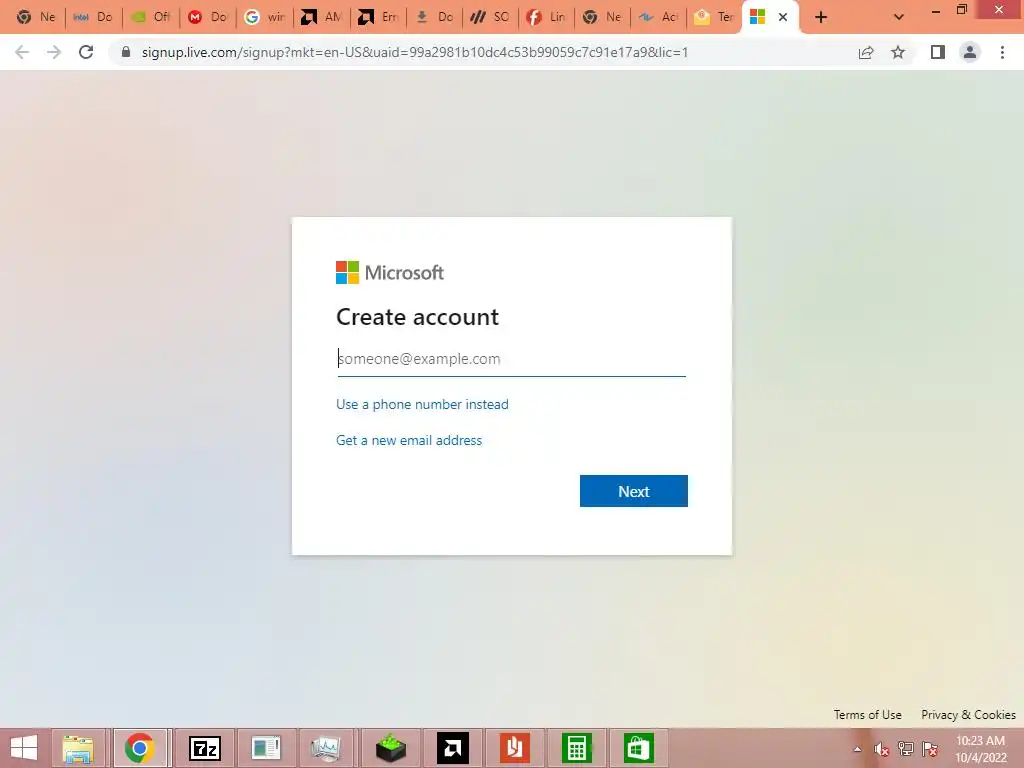This screenshot has height=768, width=1024.
Task: Open 7-Zip from the taskbar
Action: tap(204, 748)
